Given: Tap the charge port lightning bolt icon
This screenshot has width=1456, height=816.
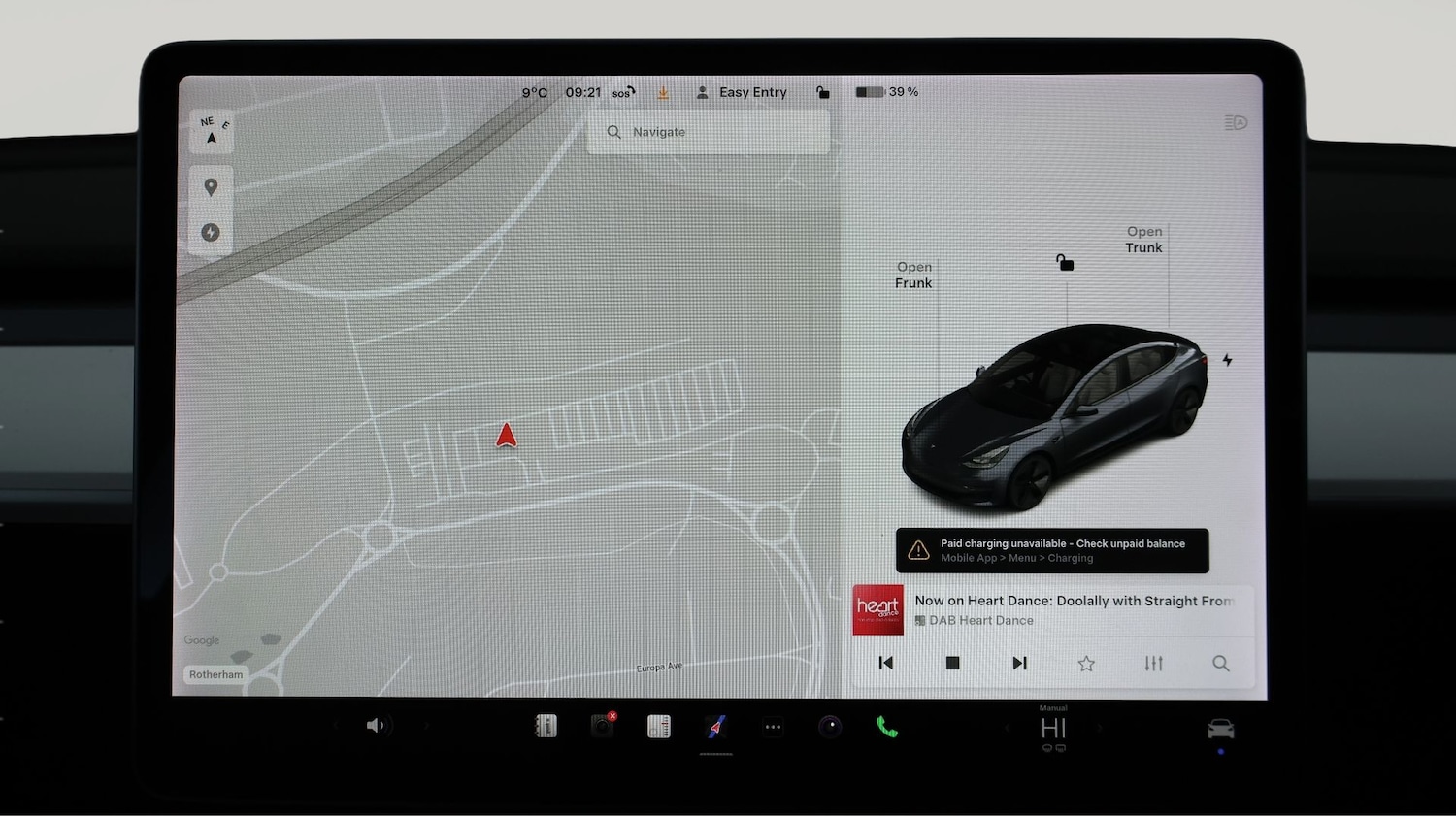Looking at the screenshot, I should (x=1227, y=360).
